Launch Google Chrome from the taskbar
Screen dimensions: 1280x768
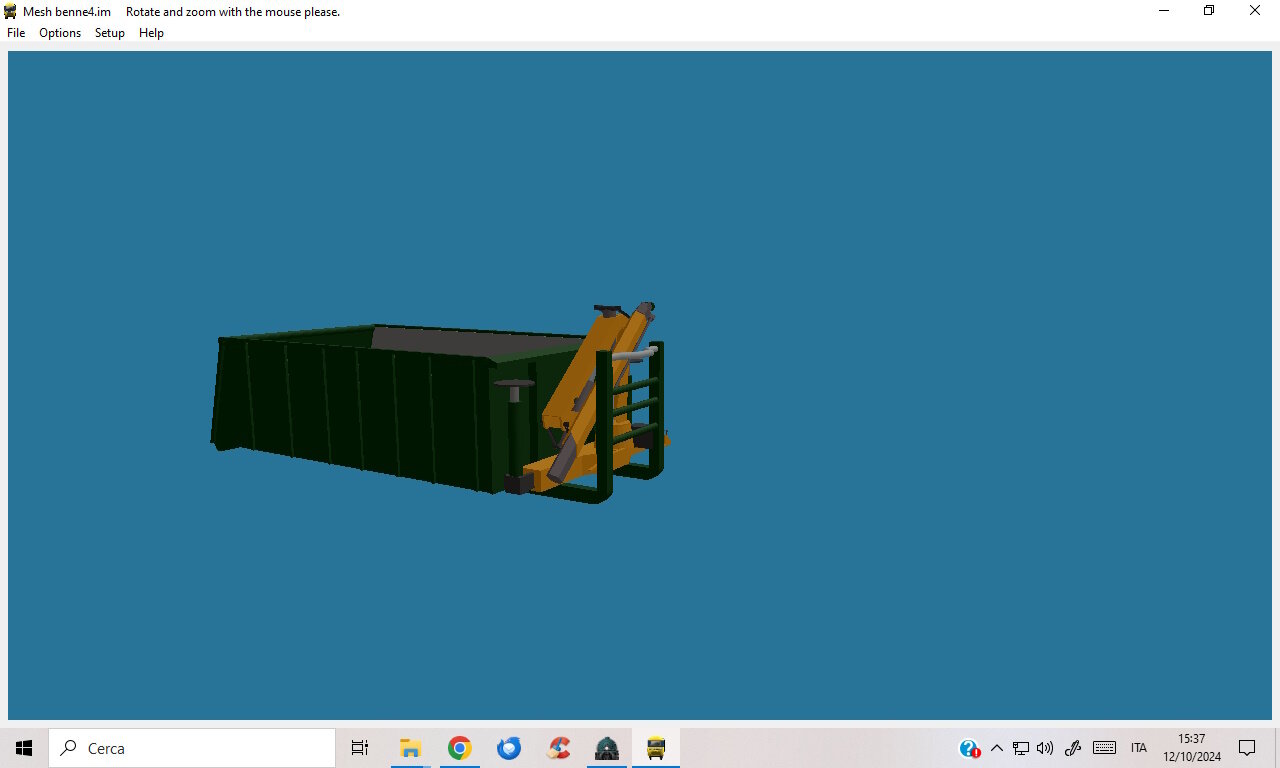pyautogui.click(x=459, y=748)
